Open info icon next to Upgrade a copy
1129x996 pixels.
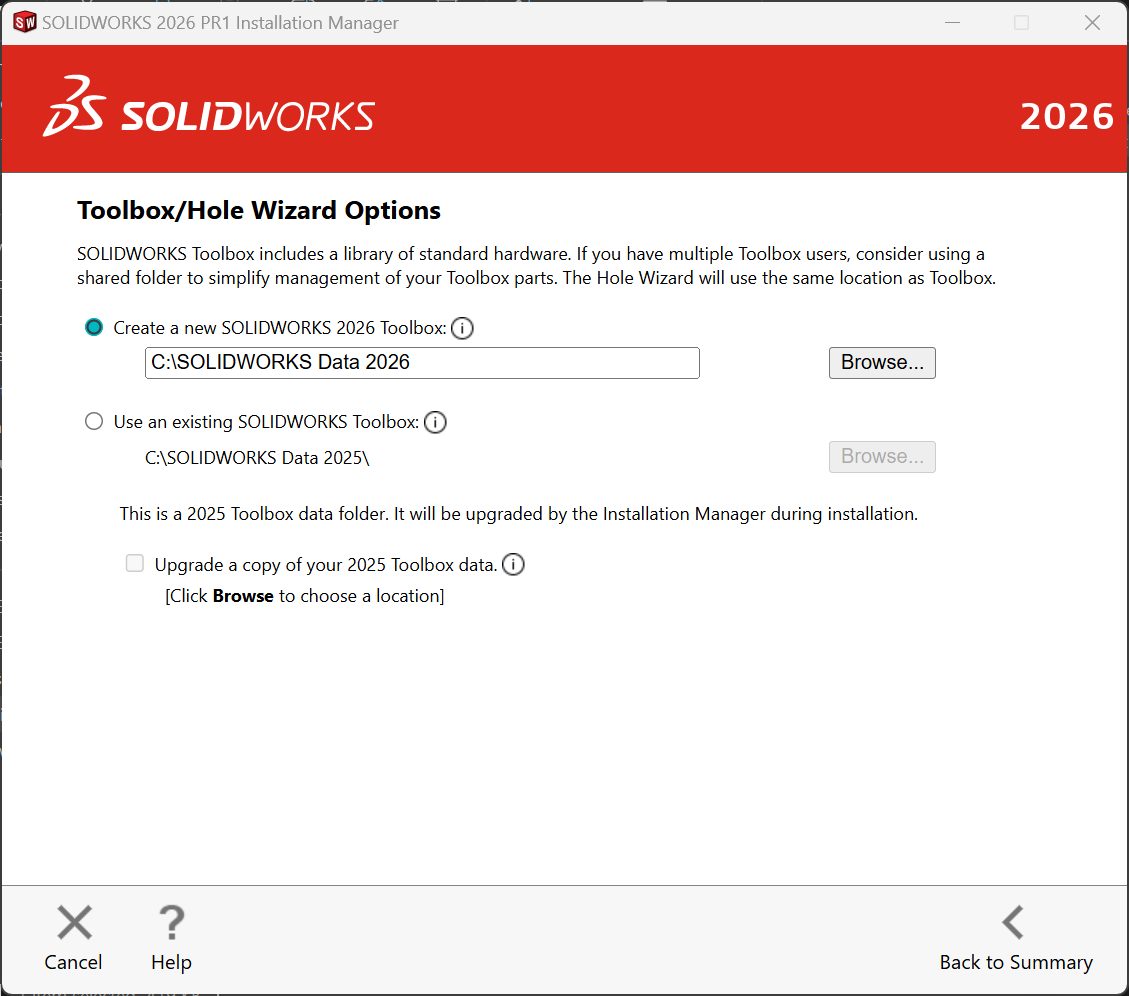coord(513,564)
